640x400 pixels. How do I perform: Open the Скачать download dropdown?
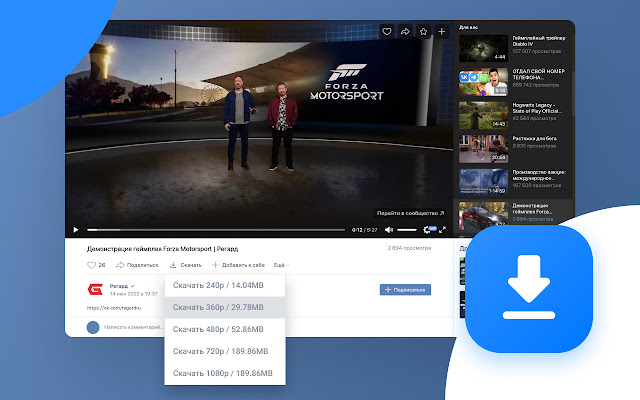[x=186, y=265]
